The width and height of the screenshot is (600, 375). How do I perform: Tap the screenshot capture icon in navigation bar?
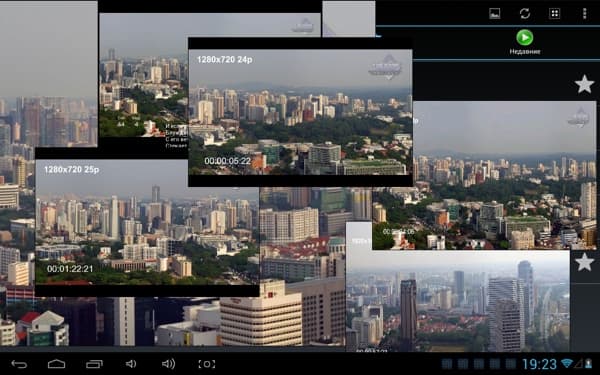(207, 364)
